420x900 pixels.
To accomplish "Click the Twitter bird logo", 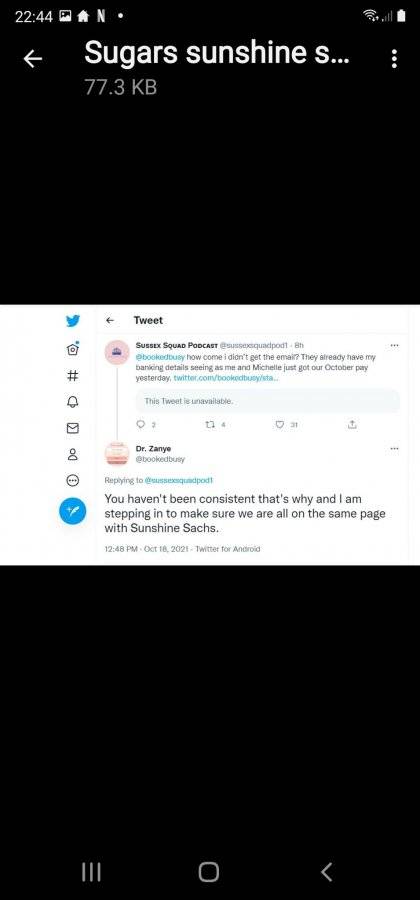I will pos(73,321).
